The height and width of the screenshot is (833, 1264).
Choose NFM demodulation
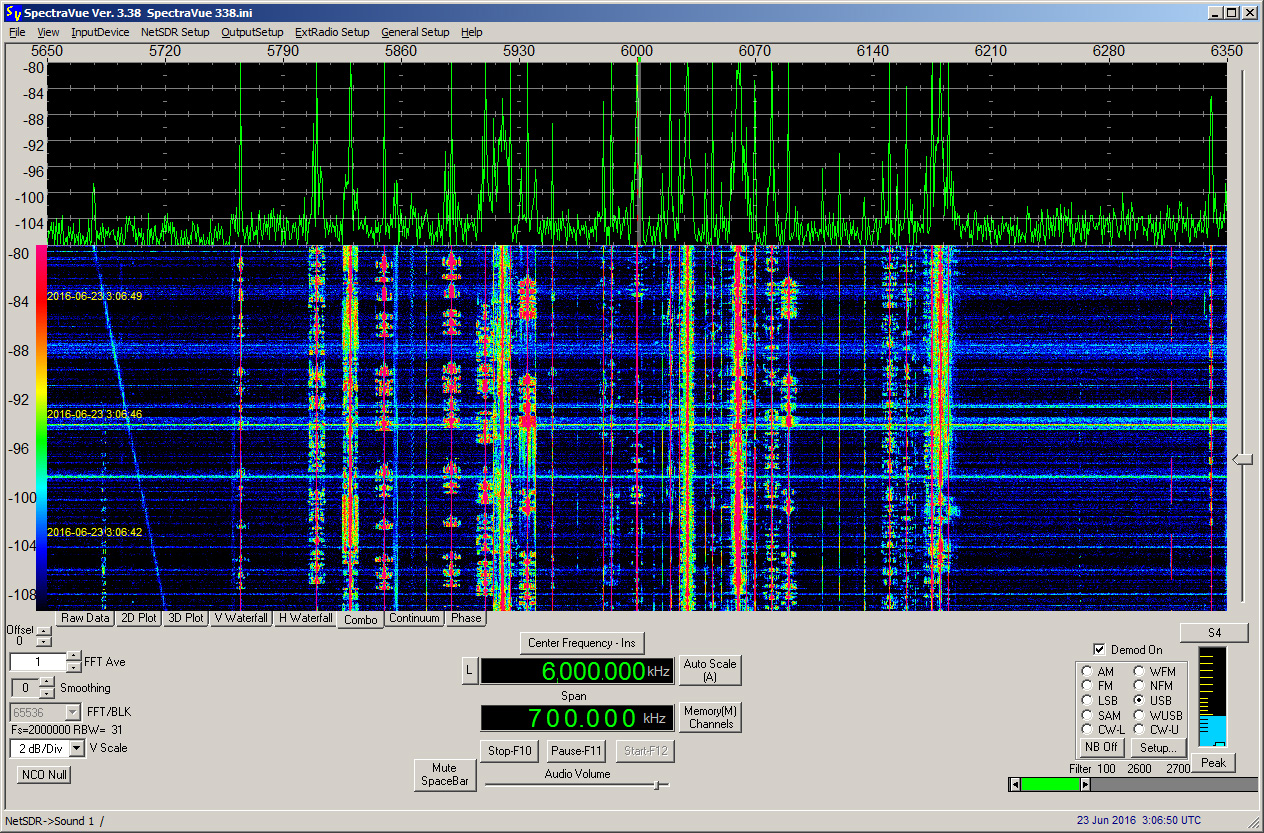tap(1139, 686)
